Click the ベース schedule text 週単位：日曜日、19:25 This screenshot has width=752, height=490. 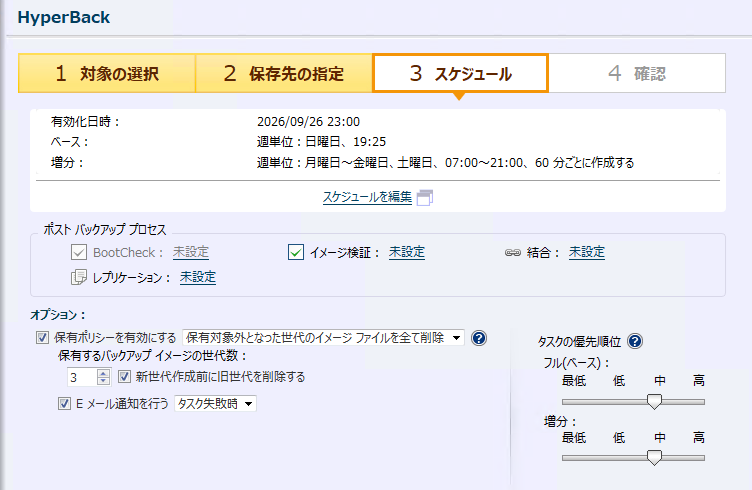click(x=321, y=142)
